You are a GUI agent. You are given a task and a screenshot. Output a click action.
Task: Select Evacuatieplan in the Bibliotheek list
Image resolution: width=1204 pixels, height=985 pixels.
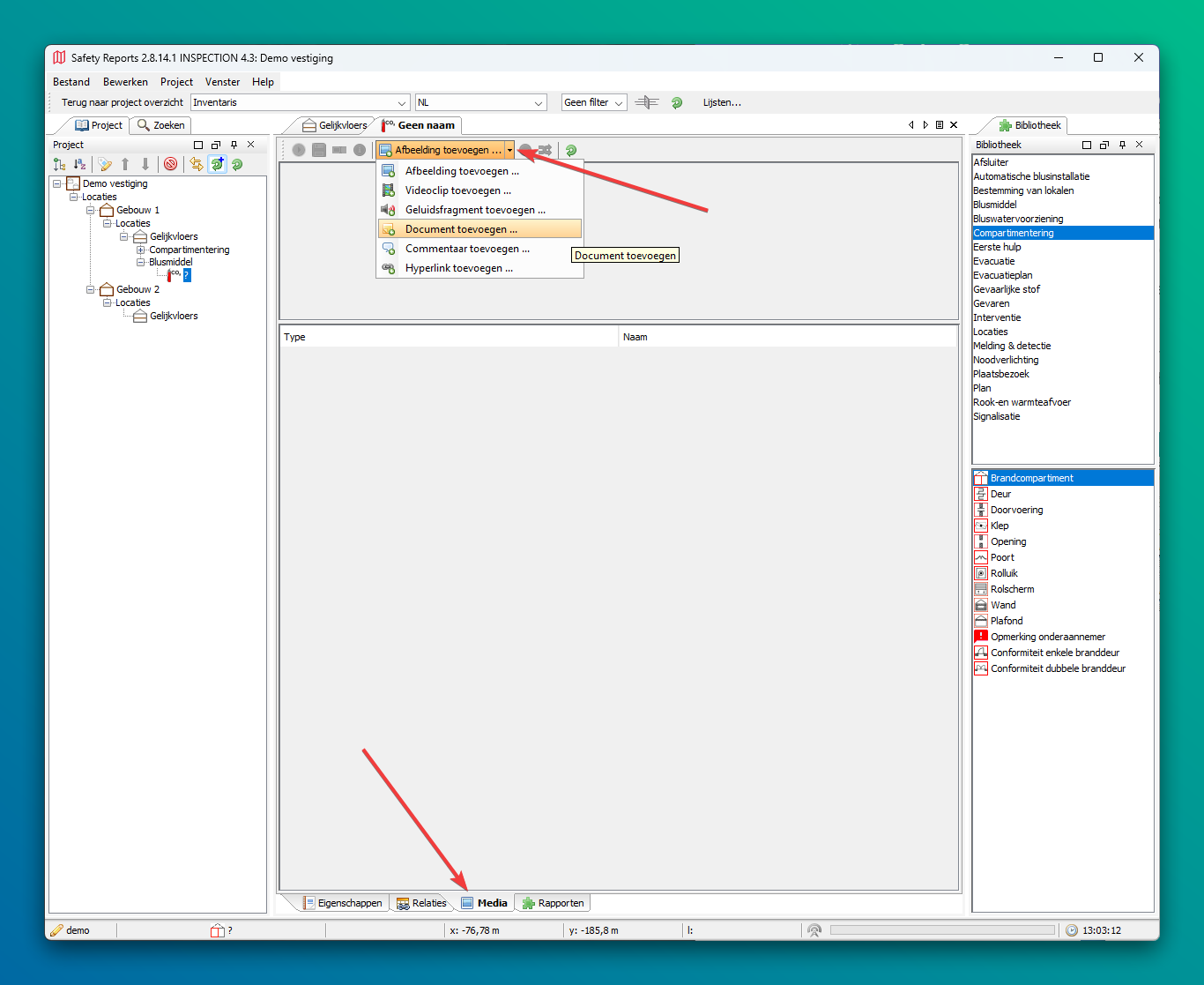[x=1002, y=275]
